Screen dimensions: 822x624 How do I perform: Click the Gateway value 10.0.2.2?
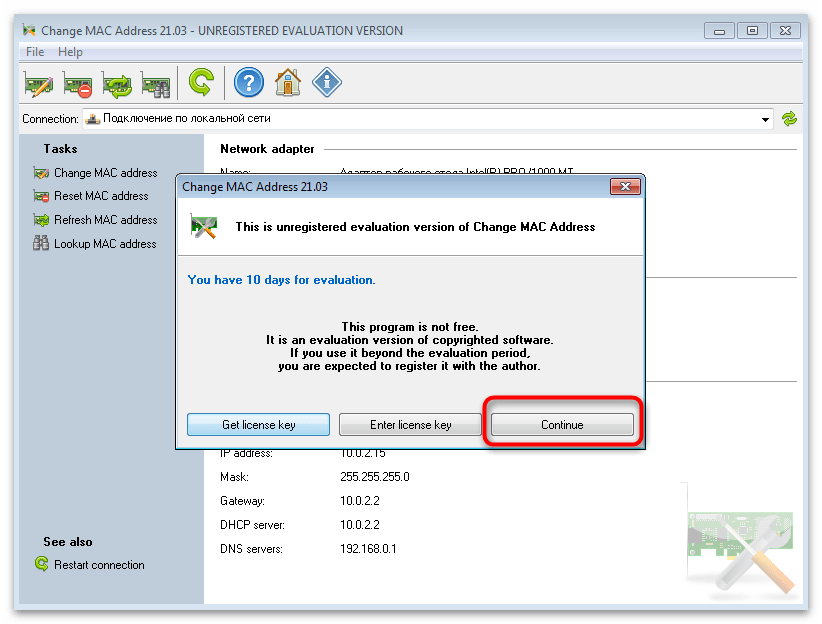coord(360,501)
